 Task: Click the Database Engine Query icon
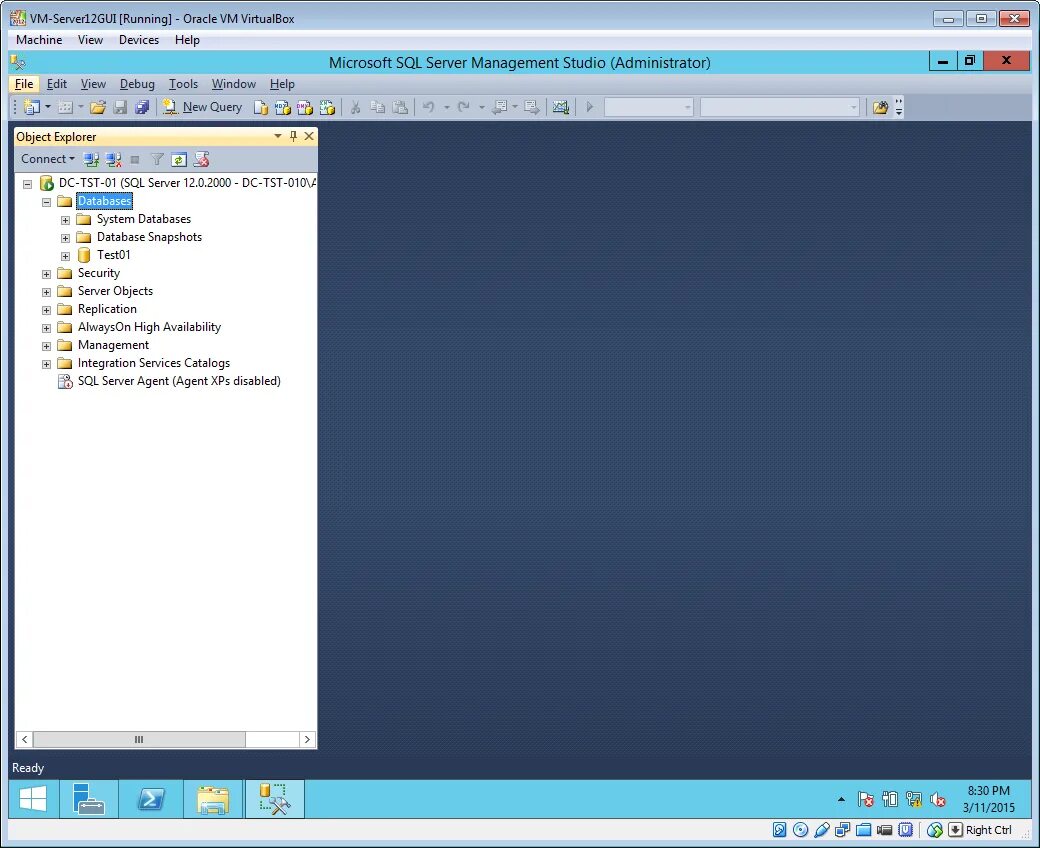coord(261,107)
